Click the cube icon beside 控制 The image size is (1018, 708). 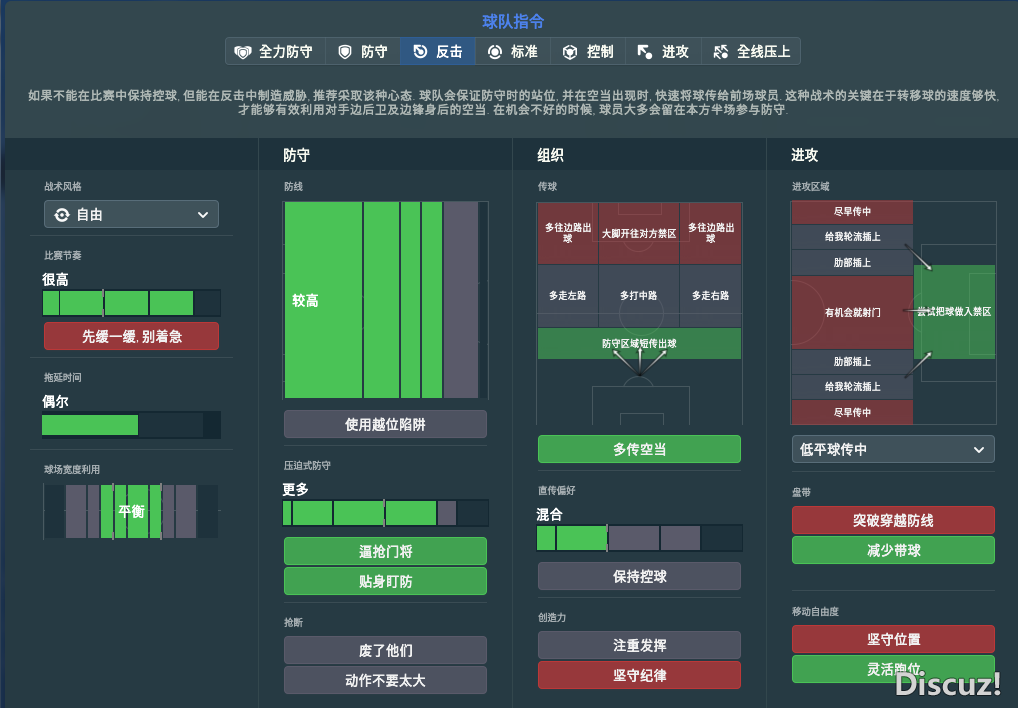point(570,51)
